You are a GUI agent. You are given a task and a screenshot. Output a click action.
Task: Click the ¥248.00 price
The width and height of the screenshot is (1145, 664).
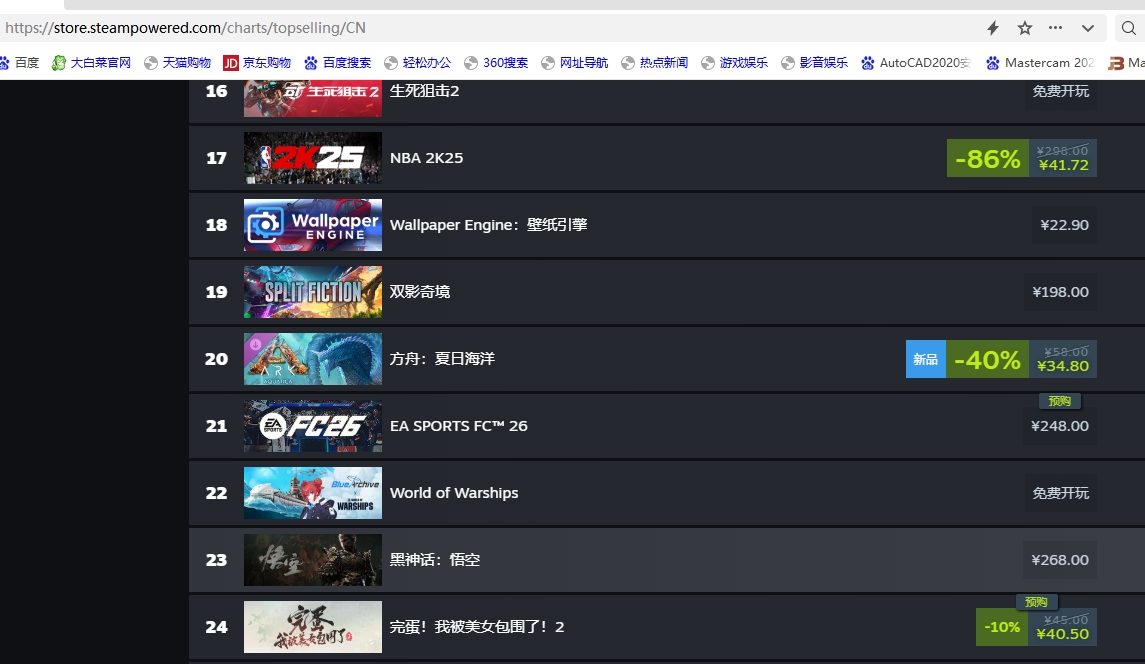click(x=1060, y=426)
